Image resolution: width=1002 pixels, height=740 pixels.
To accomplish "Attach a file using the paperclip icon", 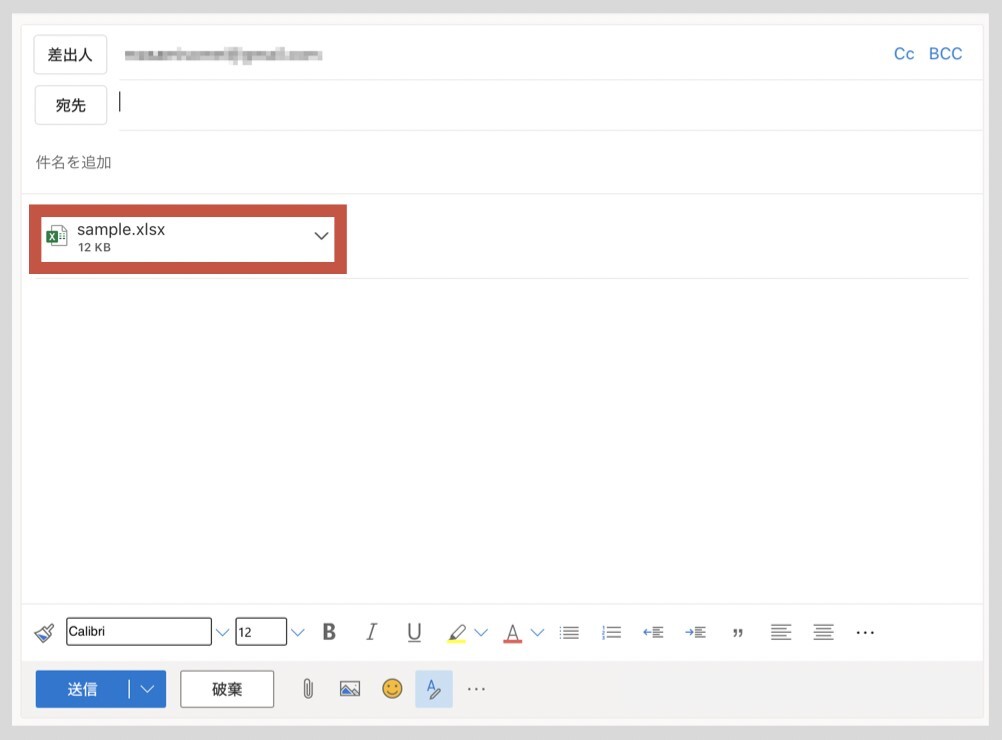I will pyautogui.click(x=308, y=688).
